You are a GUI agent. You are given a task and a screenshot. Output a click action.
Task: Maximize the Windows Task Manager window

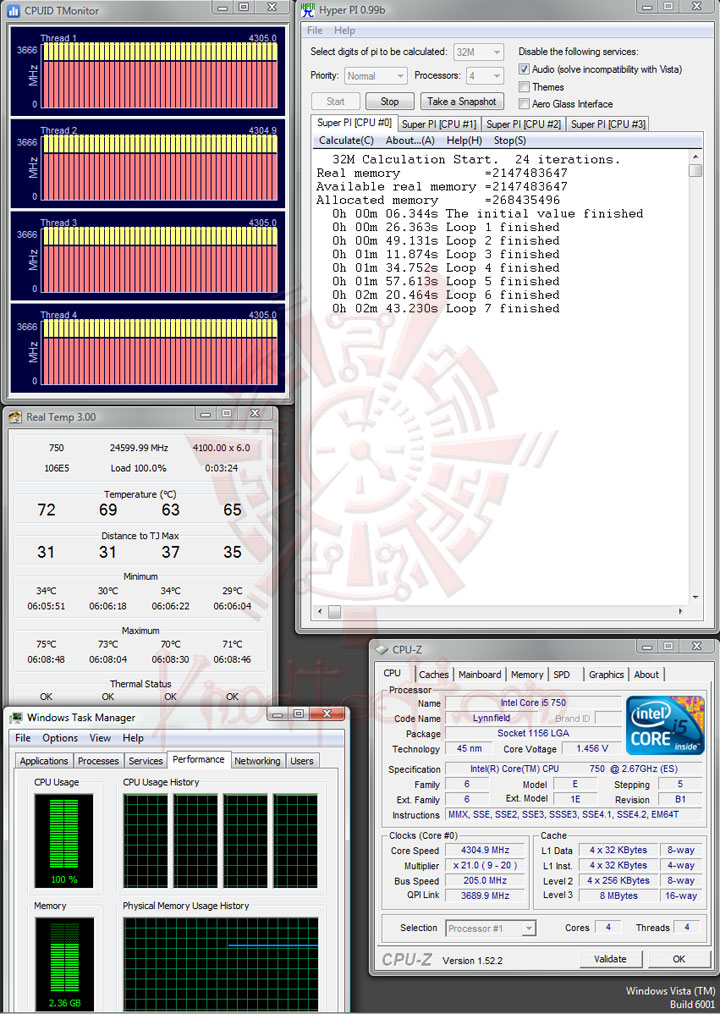point(298,713)
